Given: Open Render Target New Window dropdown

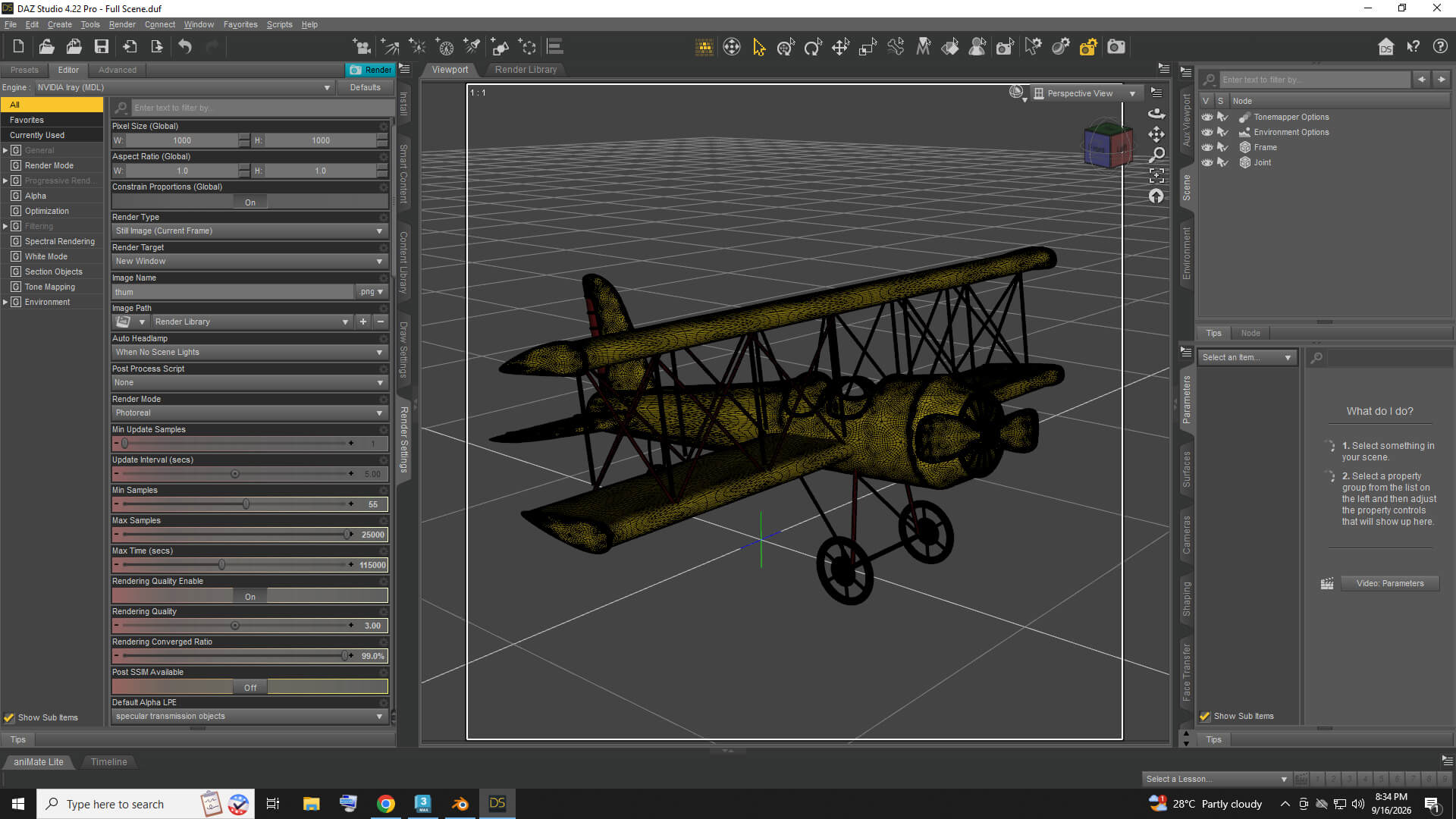Looking at the screenshot, I should pos(249,261).
